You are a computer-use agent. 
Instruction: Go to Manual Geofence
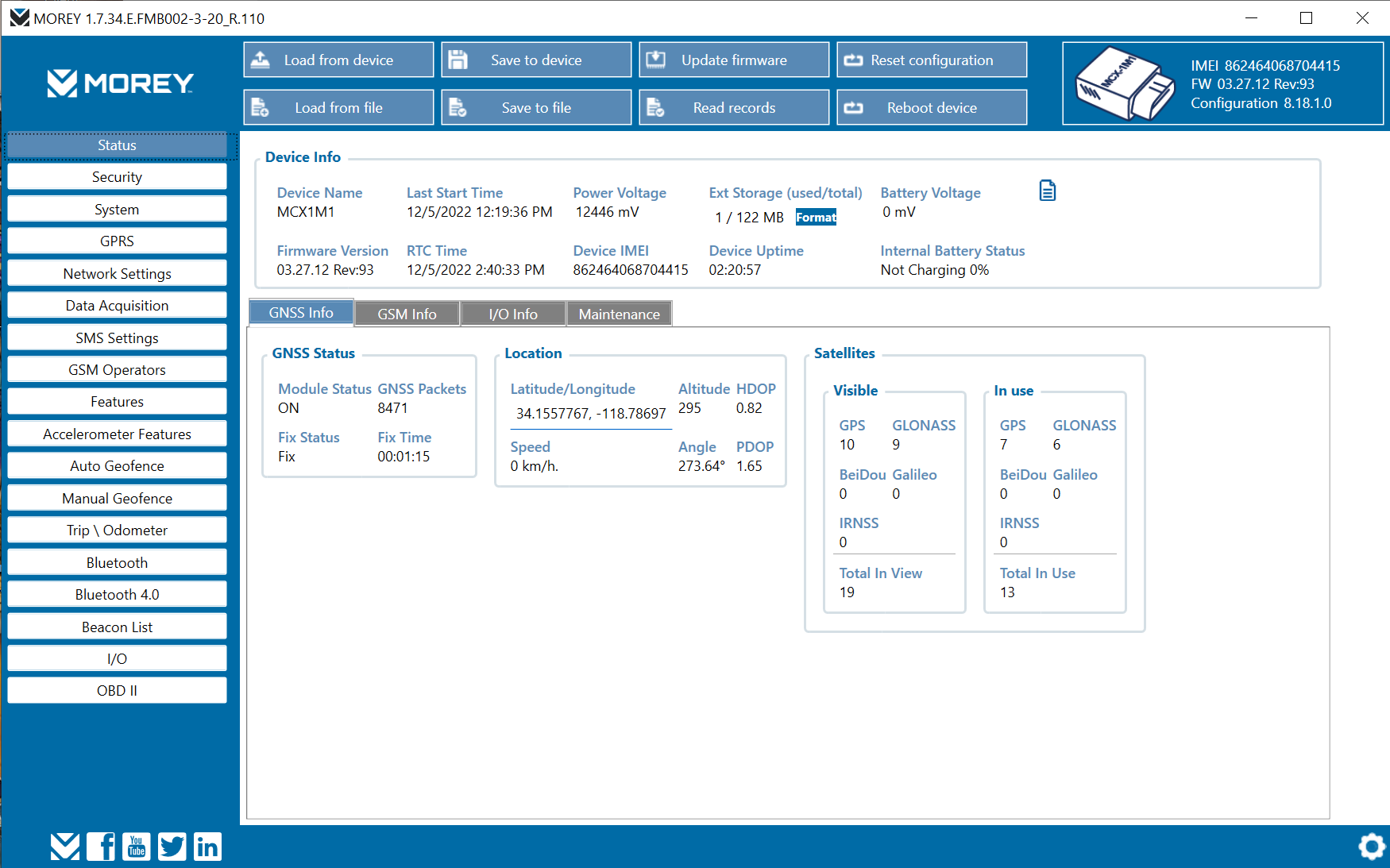pos(117,499)
